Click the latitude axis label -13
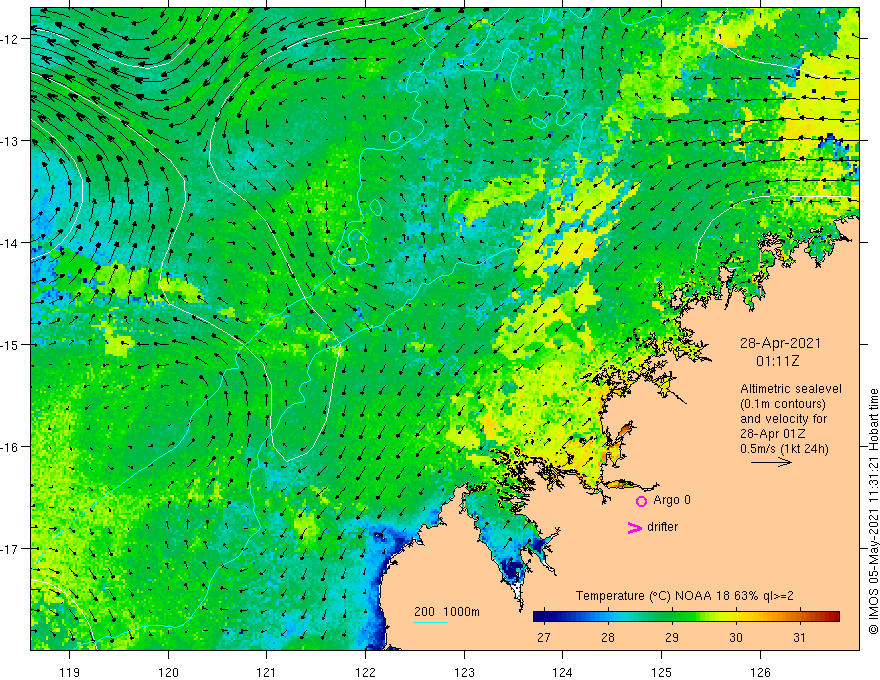 11,141
